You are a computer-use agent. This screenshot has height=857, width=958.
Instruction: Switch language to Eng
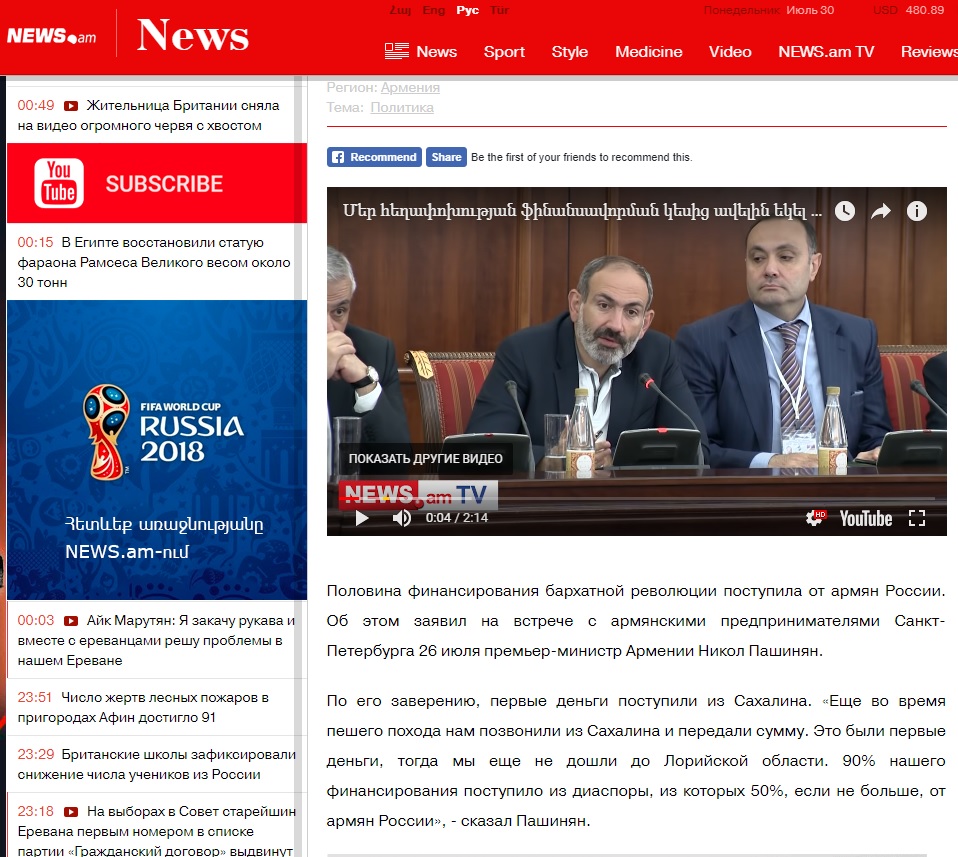click(434, 10)
